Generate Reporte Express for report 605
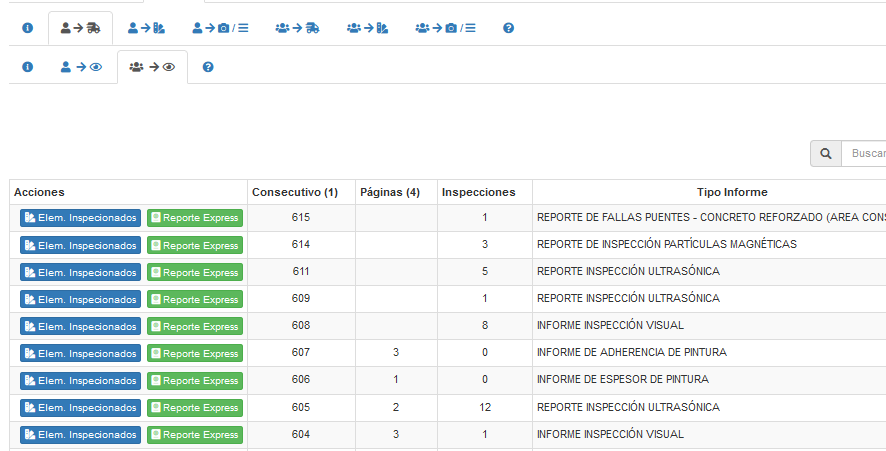 coord(195,408)
